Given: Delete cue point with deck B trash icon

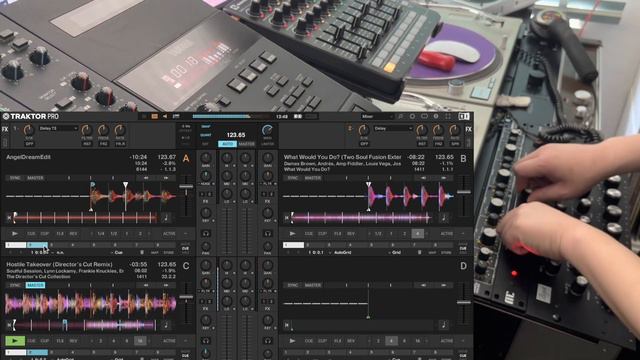Looking at the screenshot, I should coord(420,253).
